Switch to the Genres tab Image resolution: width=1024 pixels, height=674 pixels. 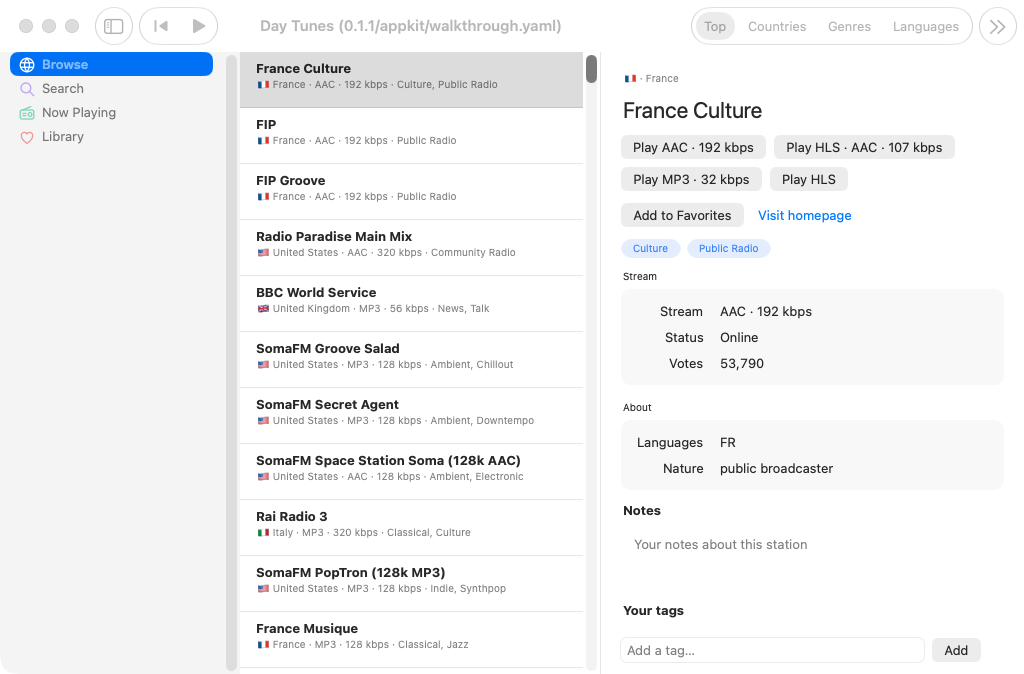point(849,26)
